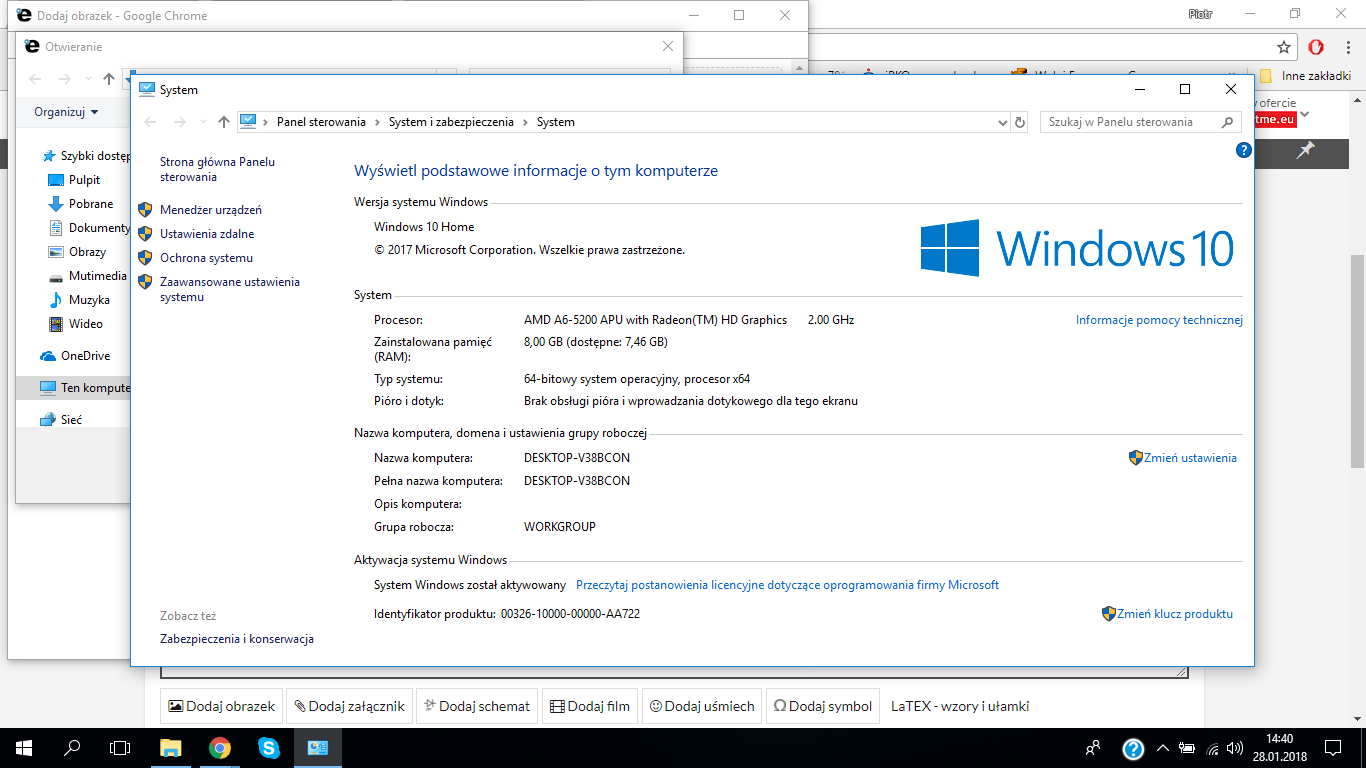Viewport: 1366px width, 768px height.
Task: Check battery status in the tray
Action: 1188,748
